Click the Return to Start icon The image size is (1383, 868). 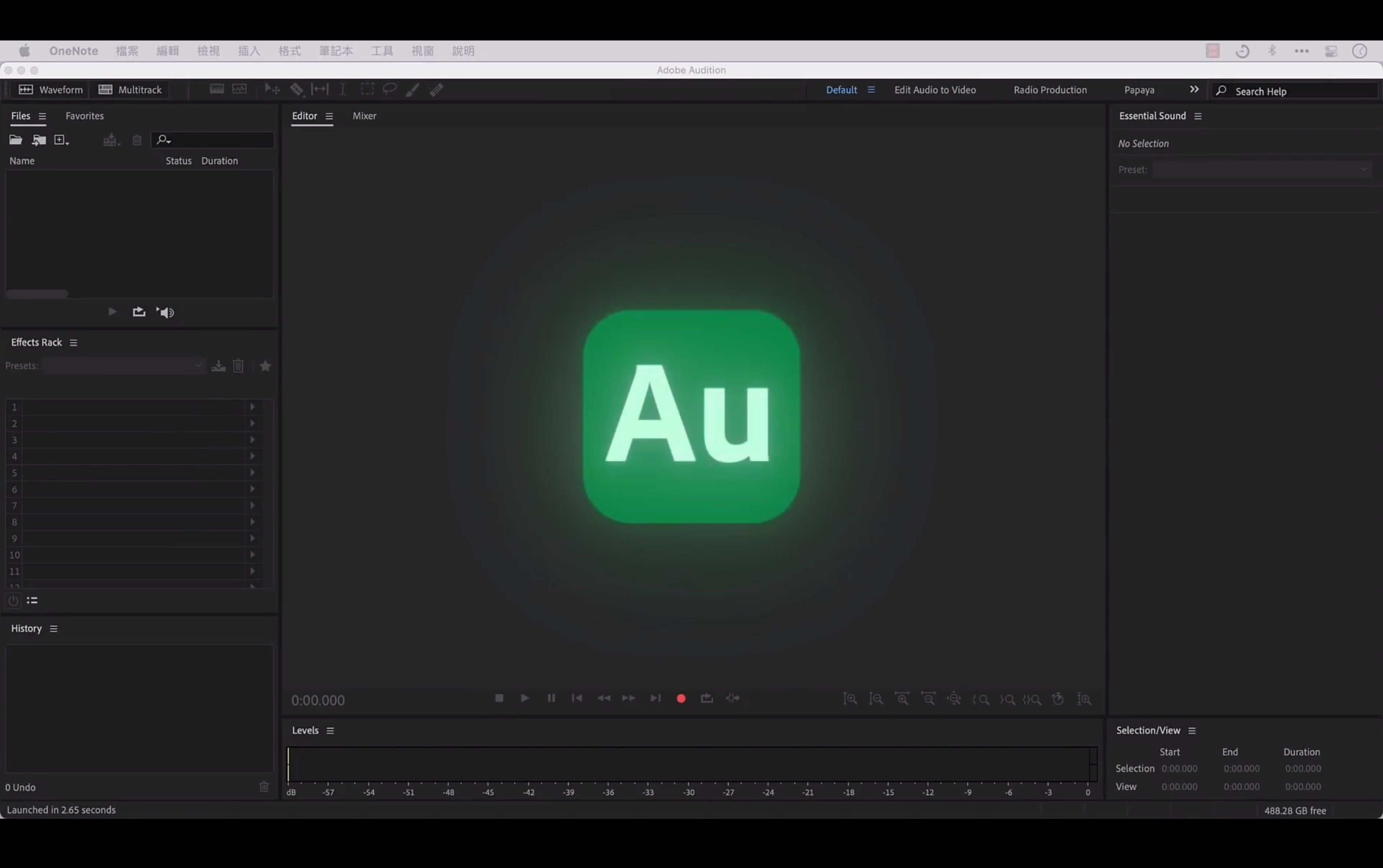point(576,698)
